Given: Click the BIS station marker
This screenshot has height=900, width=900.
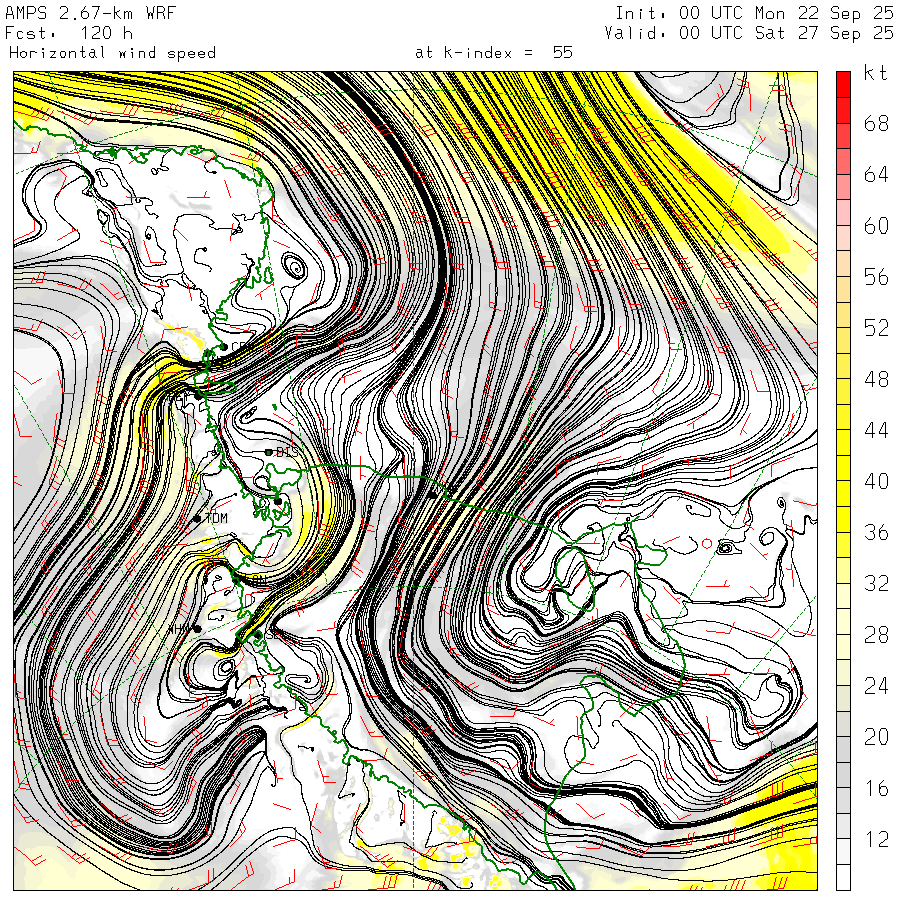Looking at the screenshot, I should (269, 453).
